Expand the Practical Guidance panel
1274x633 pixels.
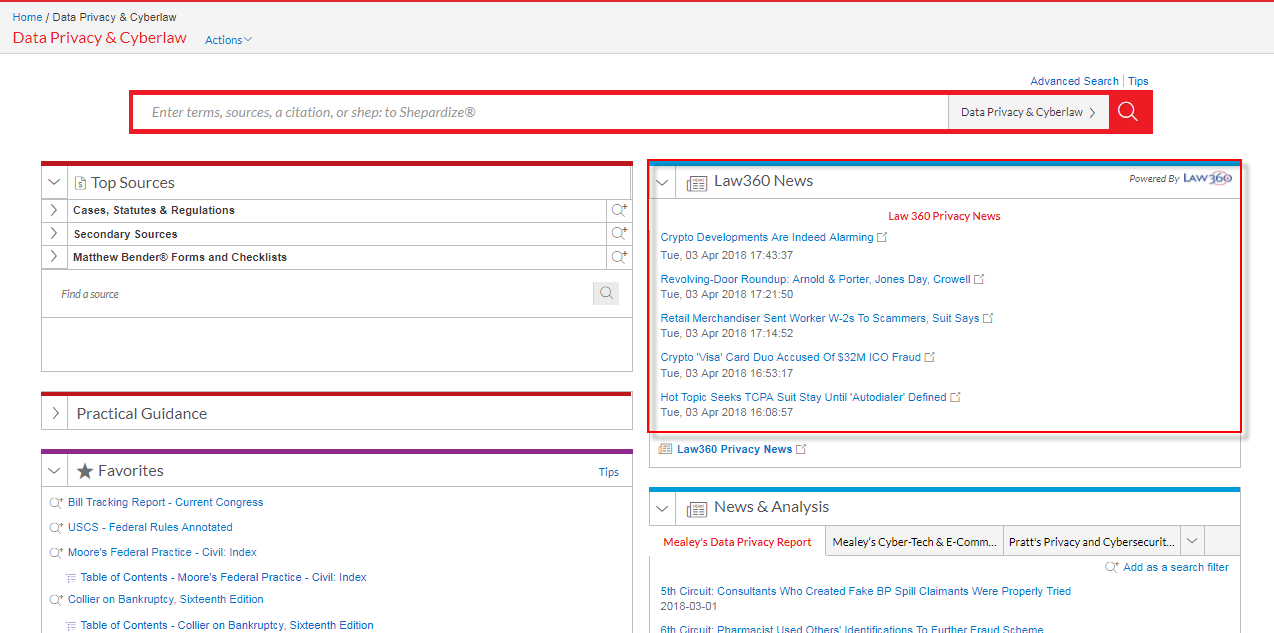point(55,413)
